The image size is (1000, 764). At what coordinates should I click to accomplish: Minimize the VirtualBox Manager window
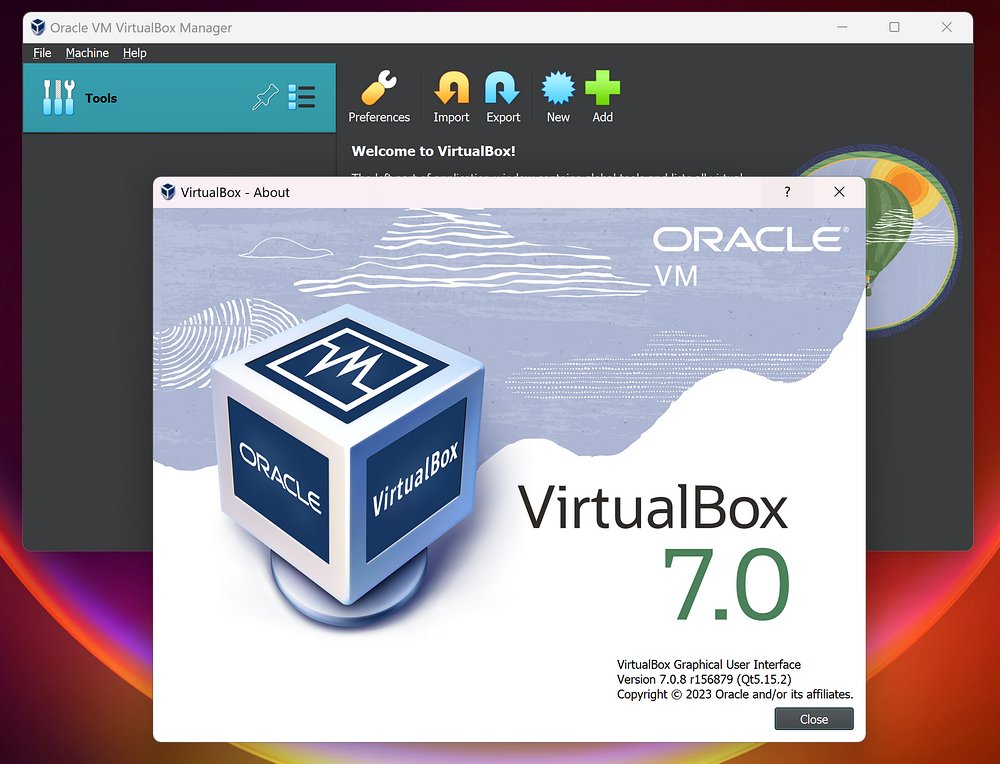coord(842,27)
